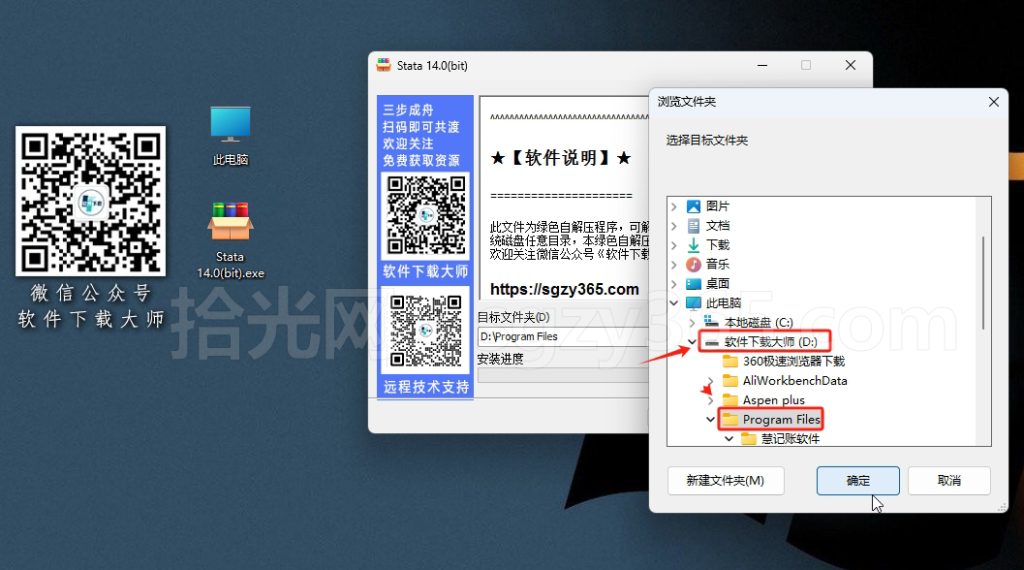The height and width of the screenshot is (570, 1024).
Task: Expand the 桌面 tree node
Action: pyautogui.click(x=674, y=284)
